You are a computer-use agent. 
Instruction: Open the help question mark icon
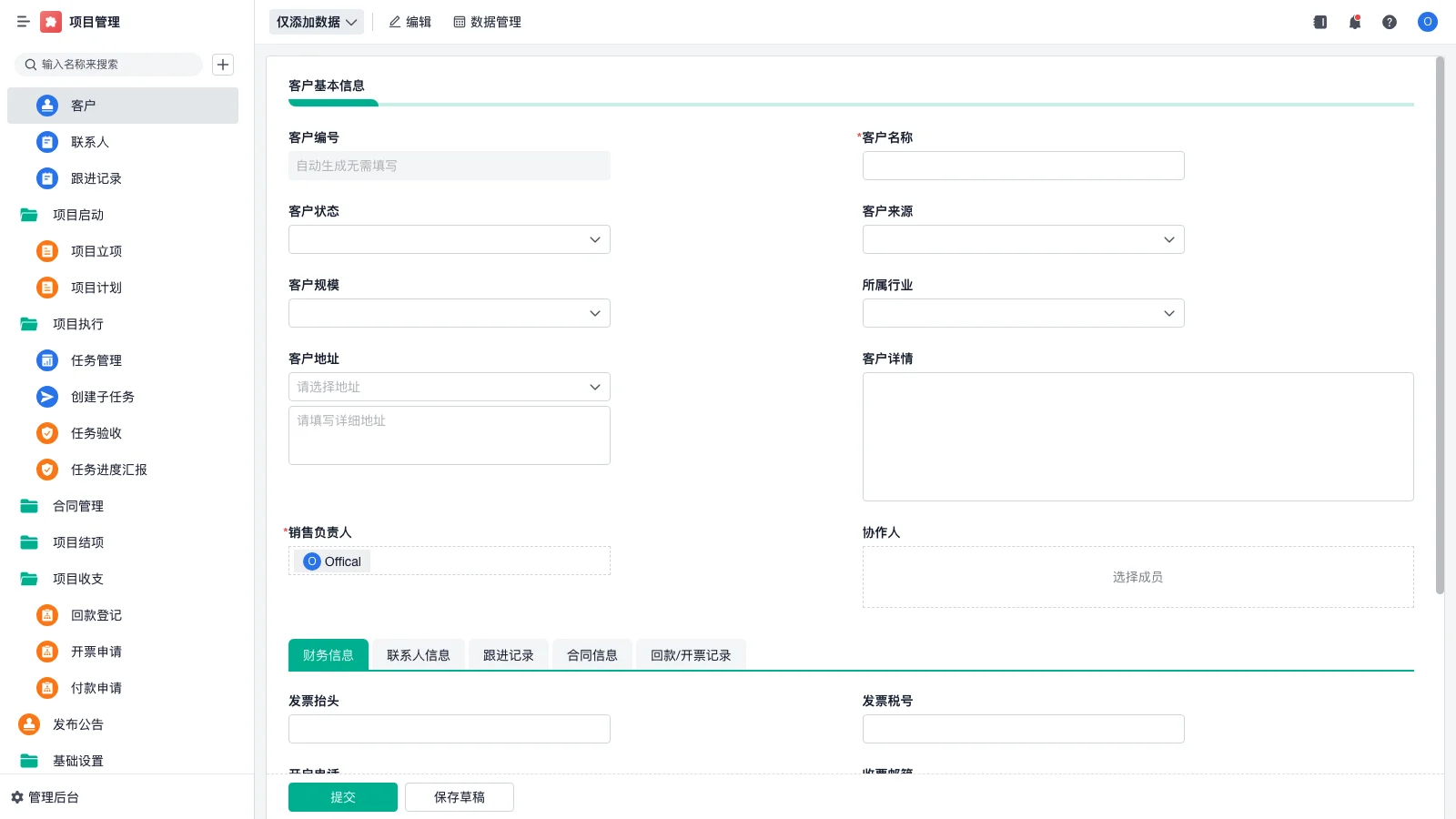pyautogui.click(x=1390, y=22)
